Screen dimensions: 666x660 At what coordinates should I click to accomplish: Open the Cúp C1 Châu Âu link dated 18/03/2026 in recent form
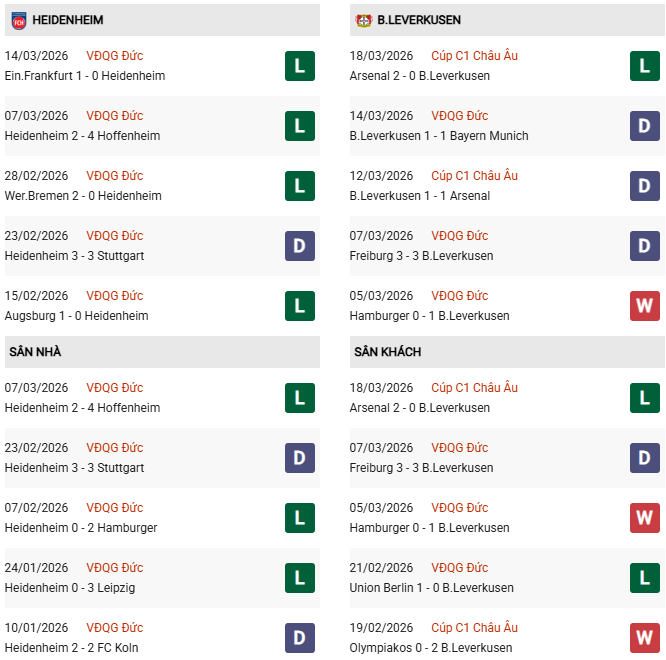[x=474, y=56]
